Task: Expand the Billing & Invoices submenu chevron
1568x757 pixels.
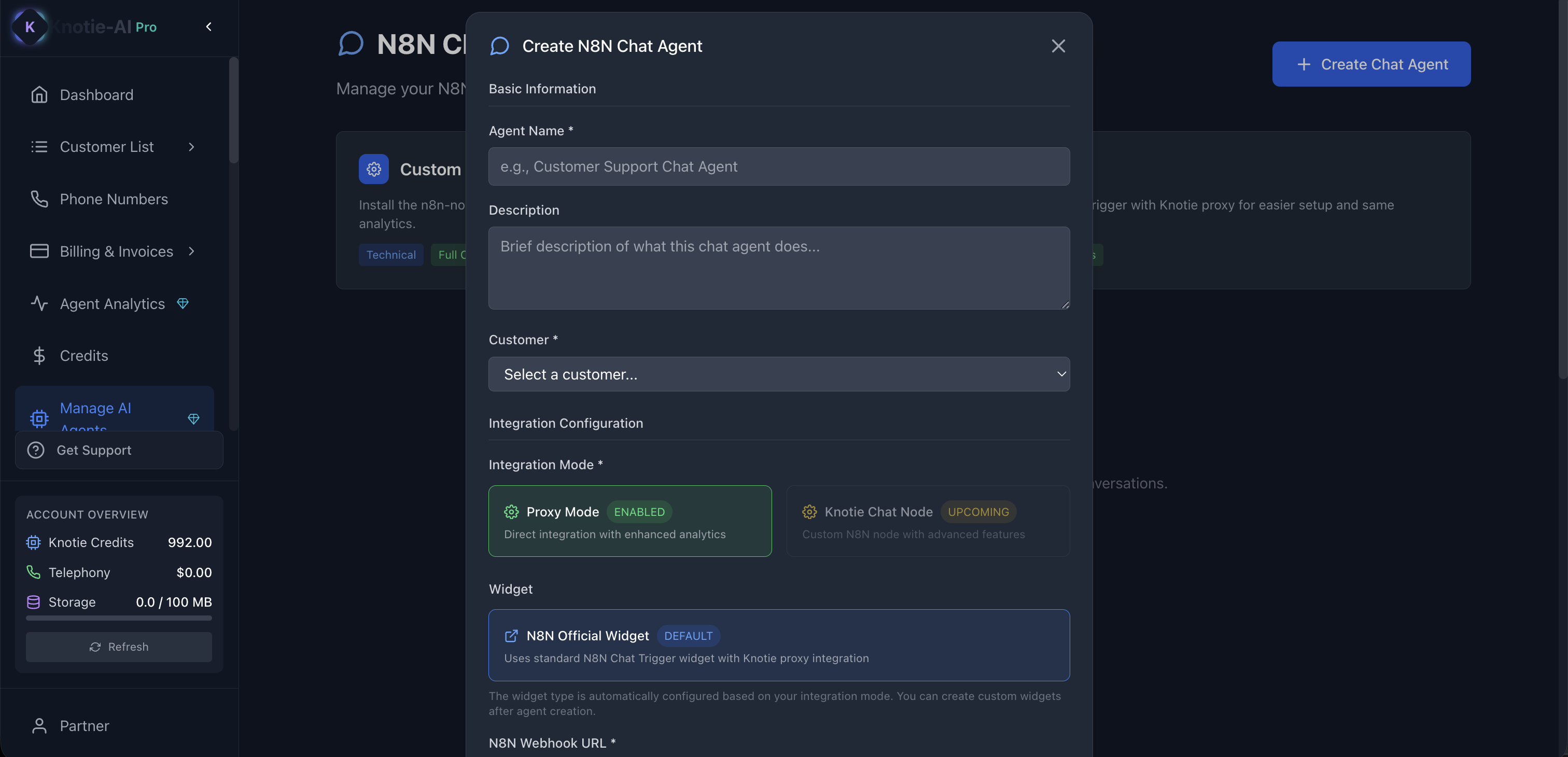Action: (192, 251)
